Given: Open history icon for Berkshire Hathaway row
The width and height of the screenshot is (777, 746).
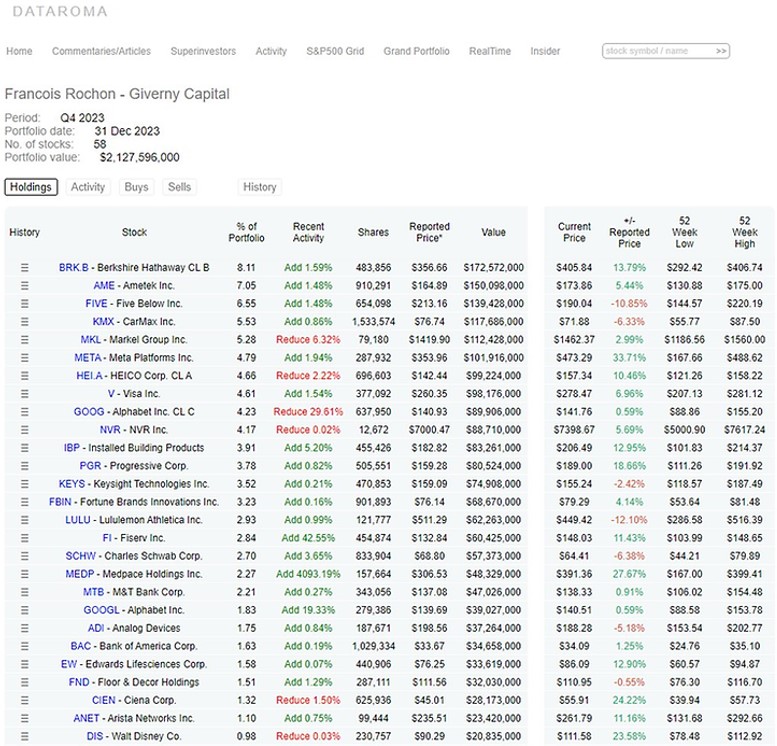Looking at the screenshot, I should click(x=24, y=268).
